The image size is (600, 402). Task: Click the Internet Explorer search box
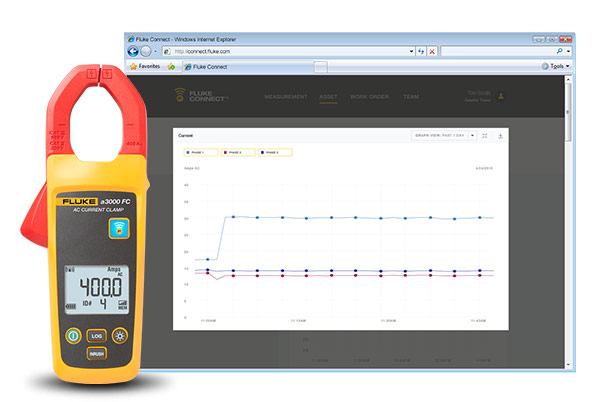pyautogui.click(x=497, y=51)
